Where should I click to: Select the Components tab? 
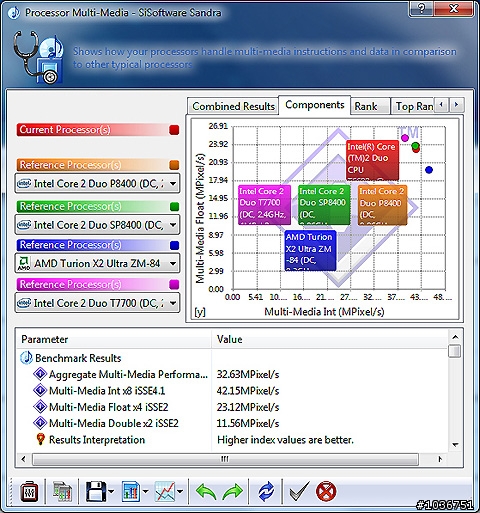coord(315,105)
